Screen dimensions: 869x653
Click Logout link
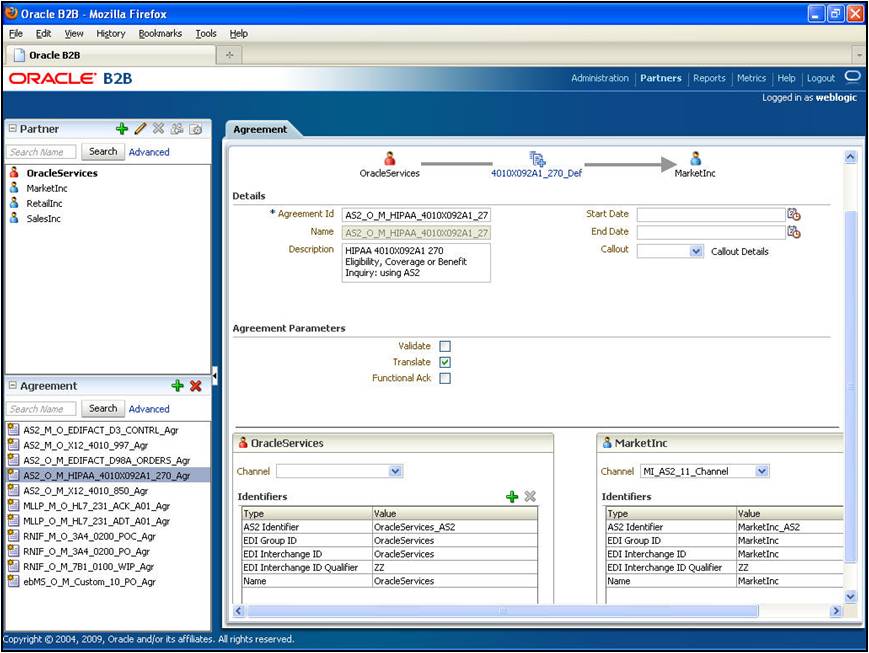pyautogui.click(x=820, y=78)
